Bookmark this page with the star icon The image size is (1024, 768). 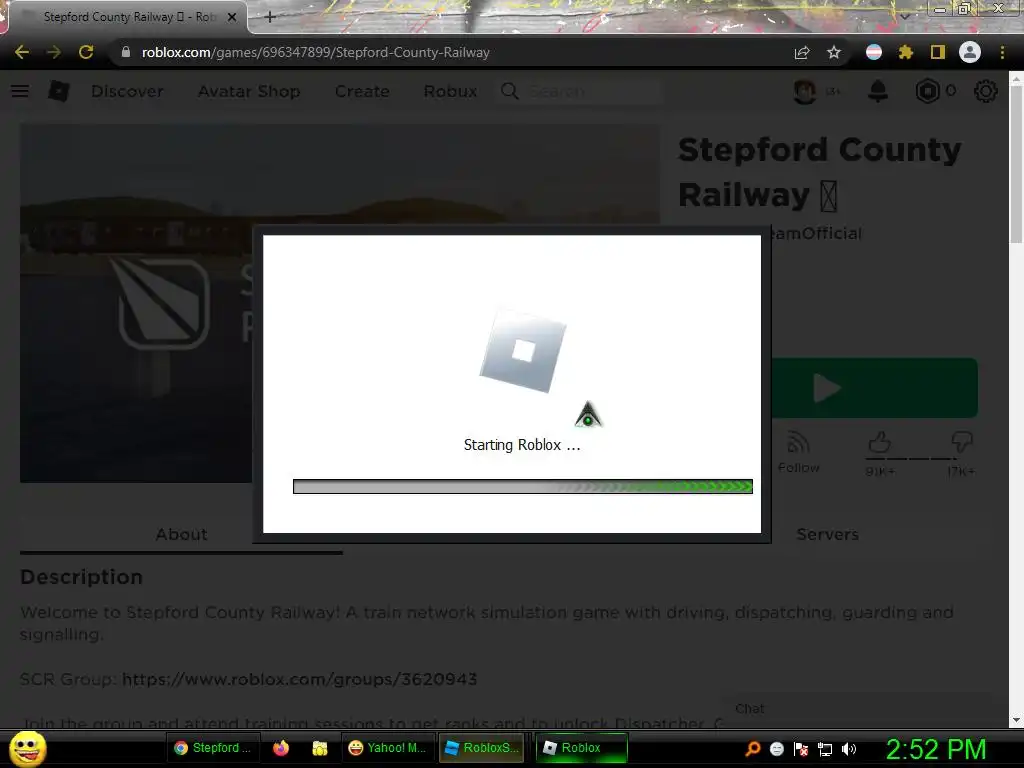(x=834, y=52)
